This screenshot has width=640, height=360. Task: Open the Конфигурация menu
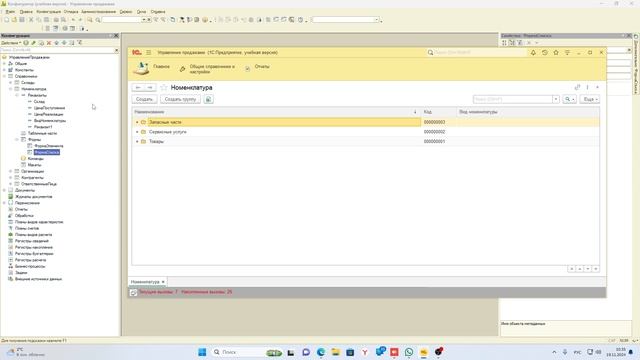coord(49,12)
